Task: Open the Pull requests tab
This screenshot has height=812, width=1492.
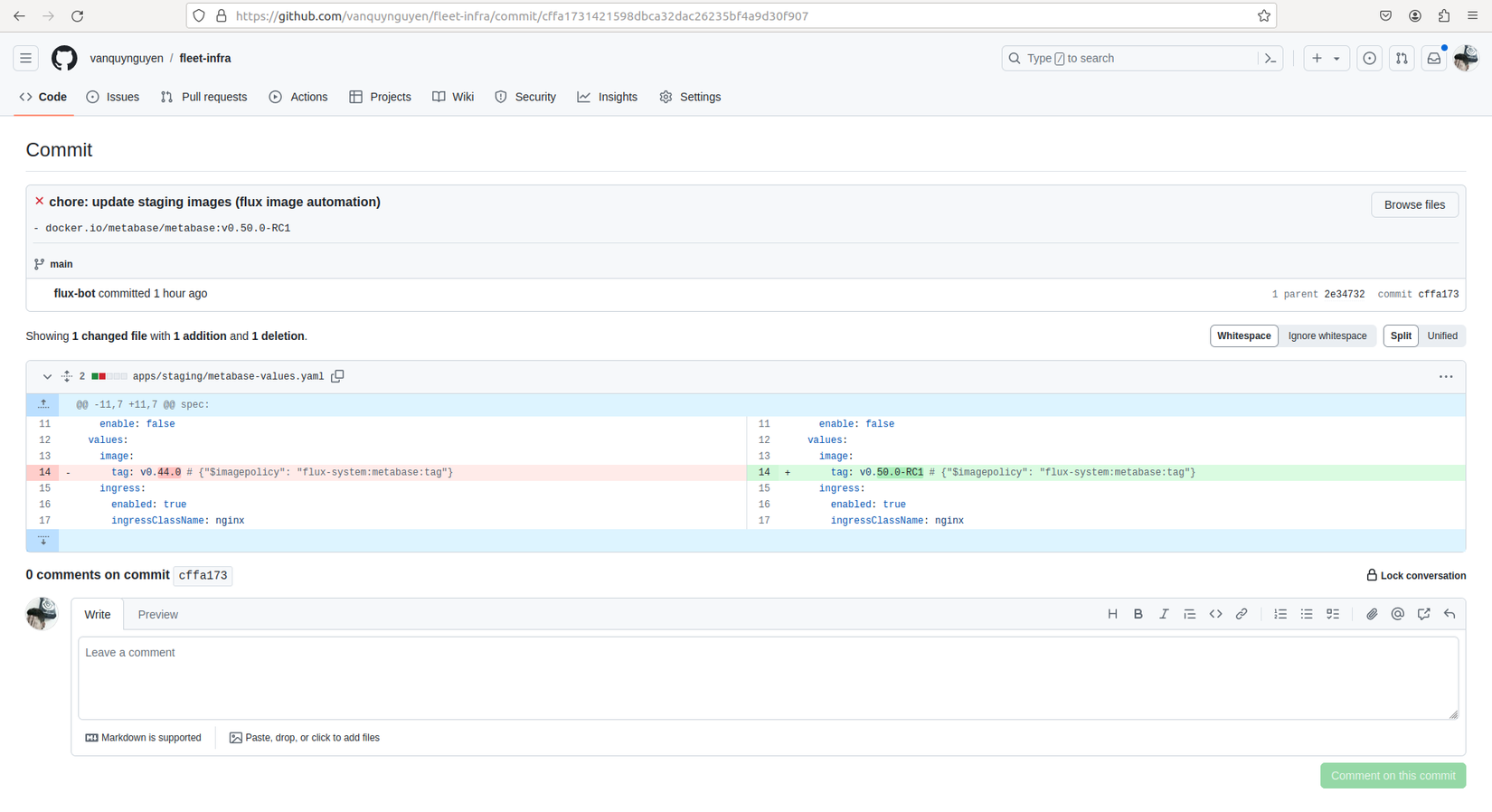Action: point(203,97)
